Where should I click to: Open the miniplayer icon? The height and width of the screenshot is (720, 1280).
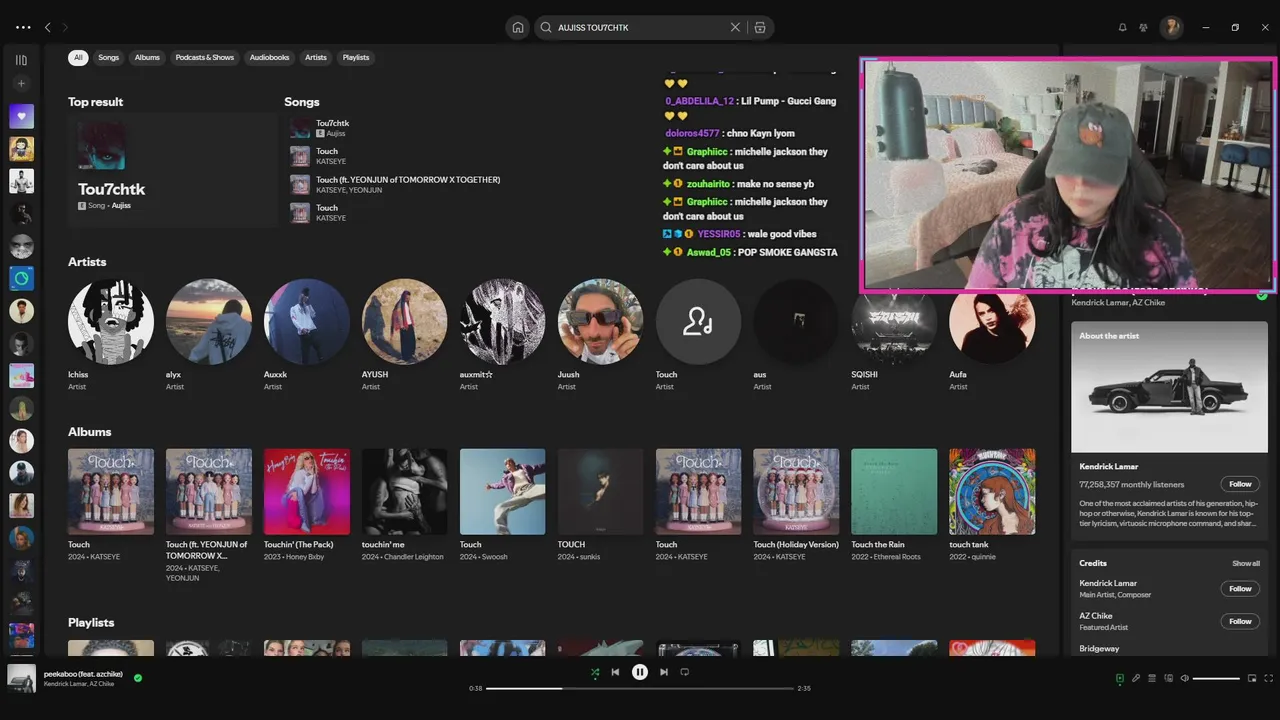click(x=1252, y=678)
